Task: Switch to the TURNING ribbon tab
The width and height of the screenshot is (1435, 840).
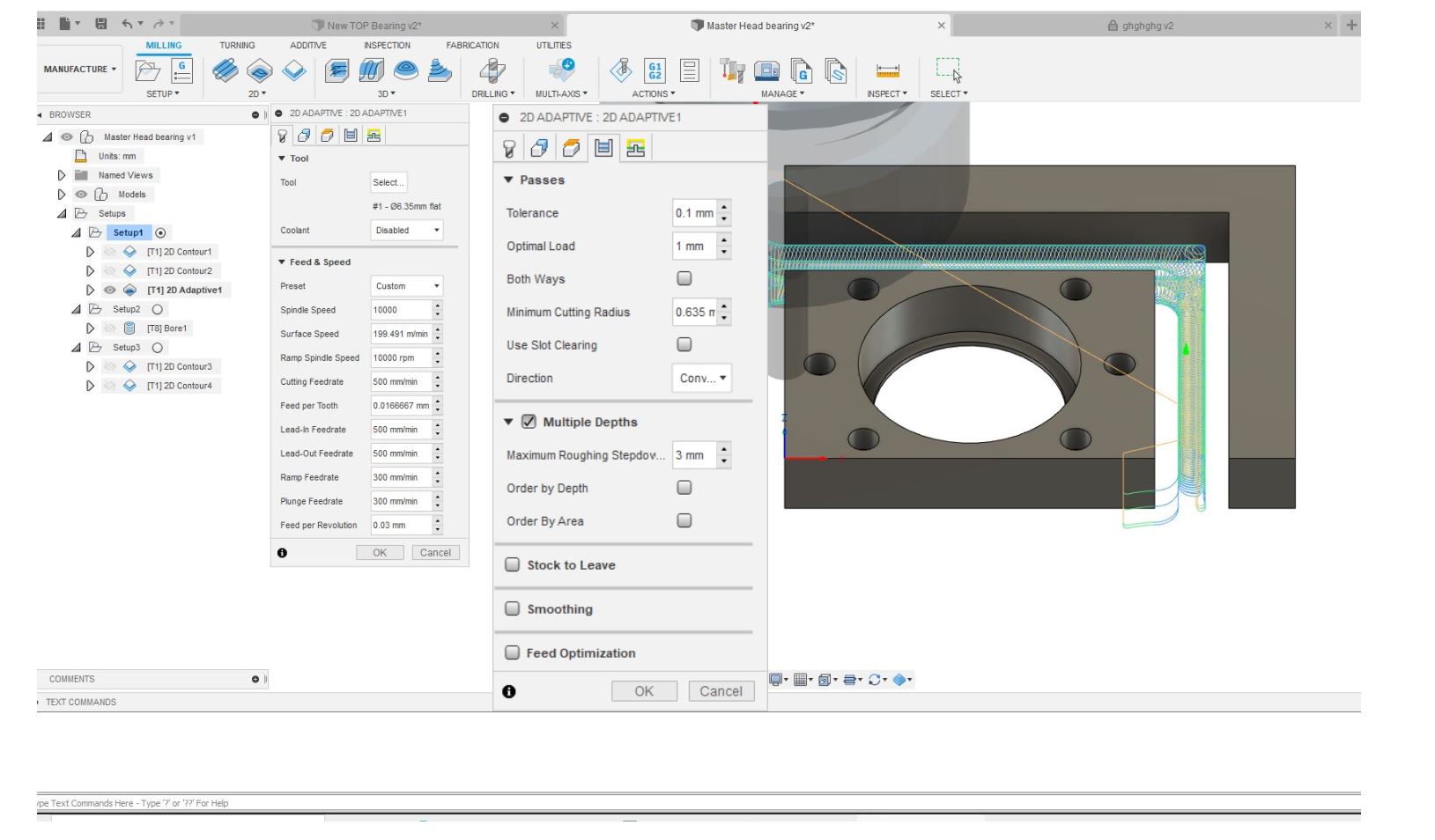Action: pos(237,46)
